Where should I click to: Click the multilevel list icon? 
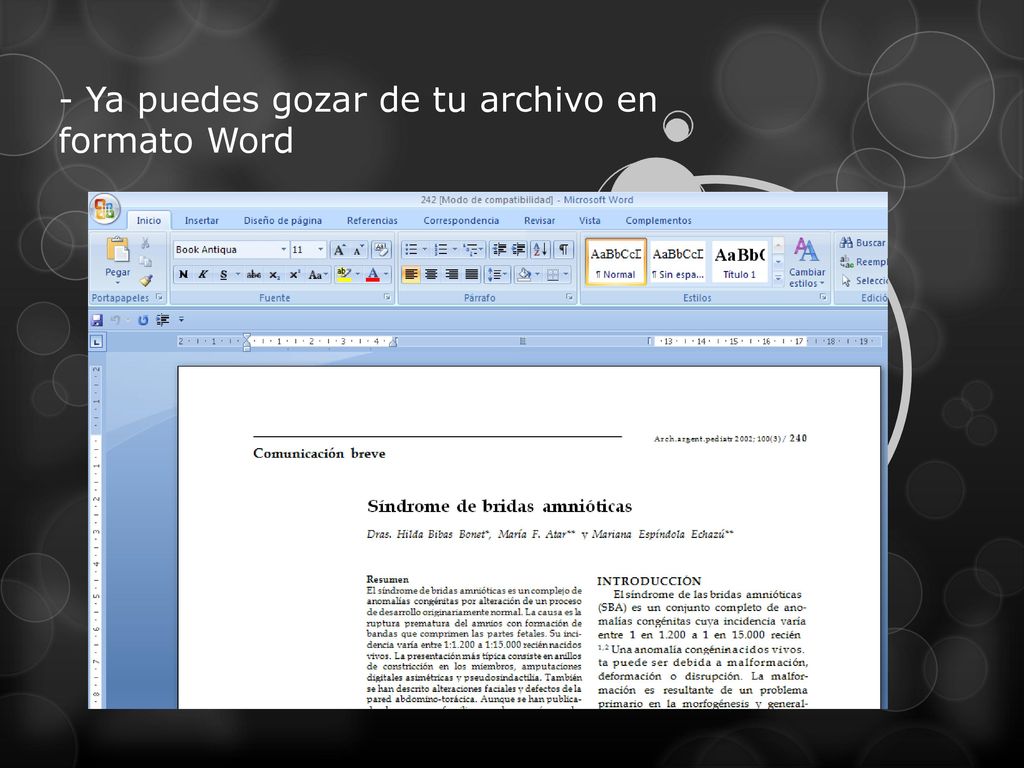click(471, 249)
